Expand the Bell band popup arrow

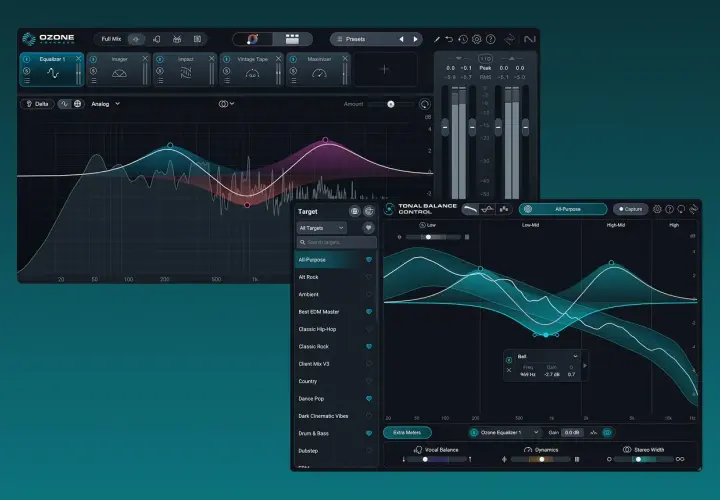(x=585, y=366)
